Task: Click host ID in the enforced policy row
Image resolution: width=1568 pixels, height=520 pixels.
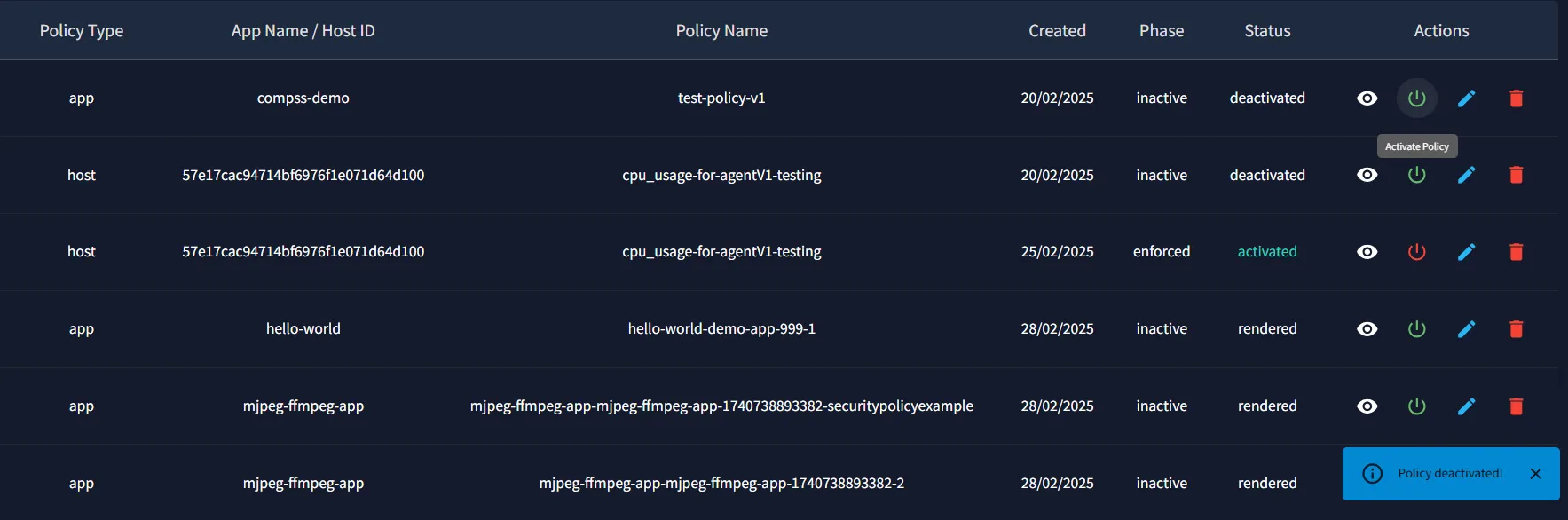Action: pyautogui.click(x=303, y=252)
